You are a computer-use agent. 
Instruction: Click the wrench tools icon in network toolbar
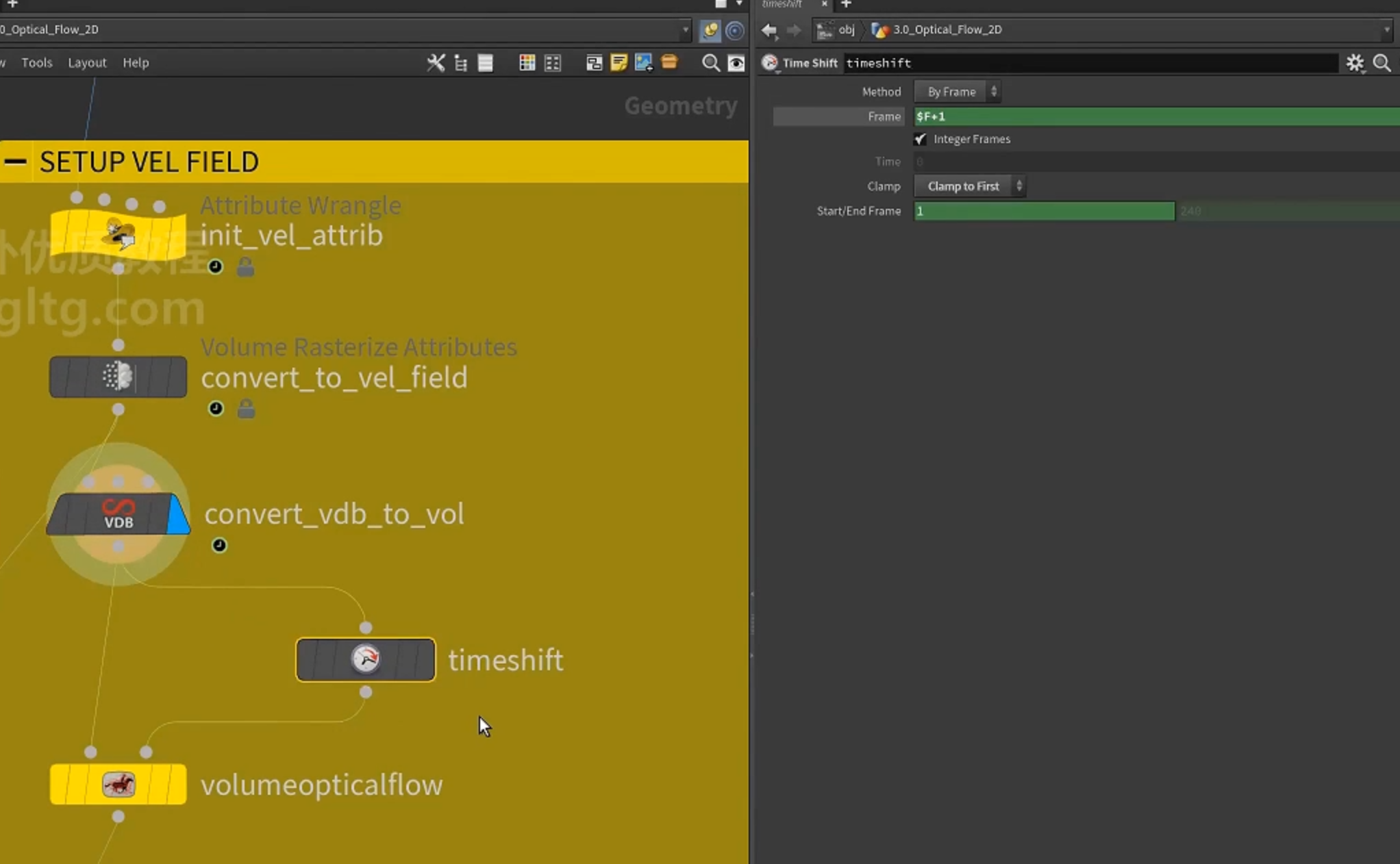click(436, 63)
